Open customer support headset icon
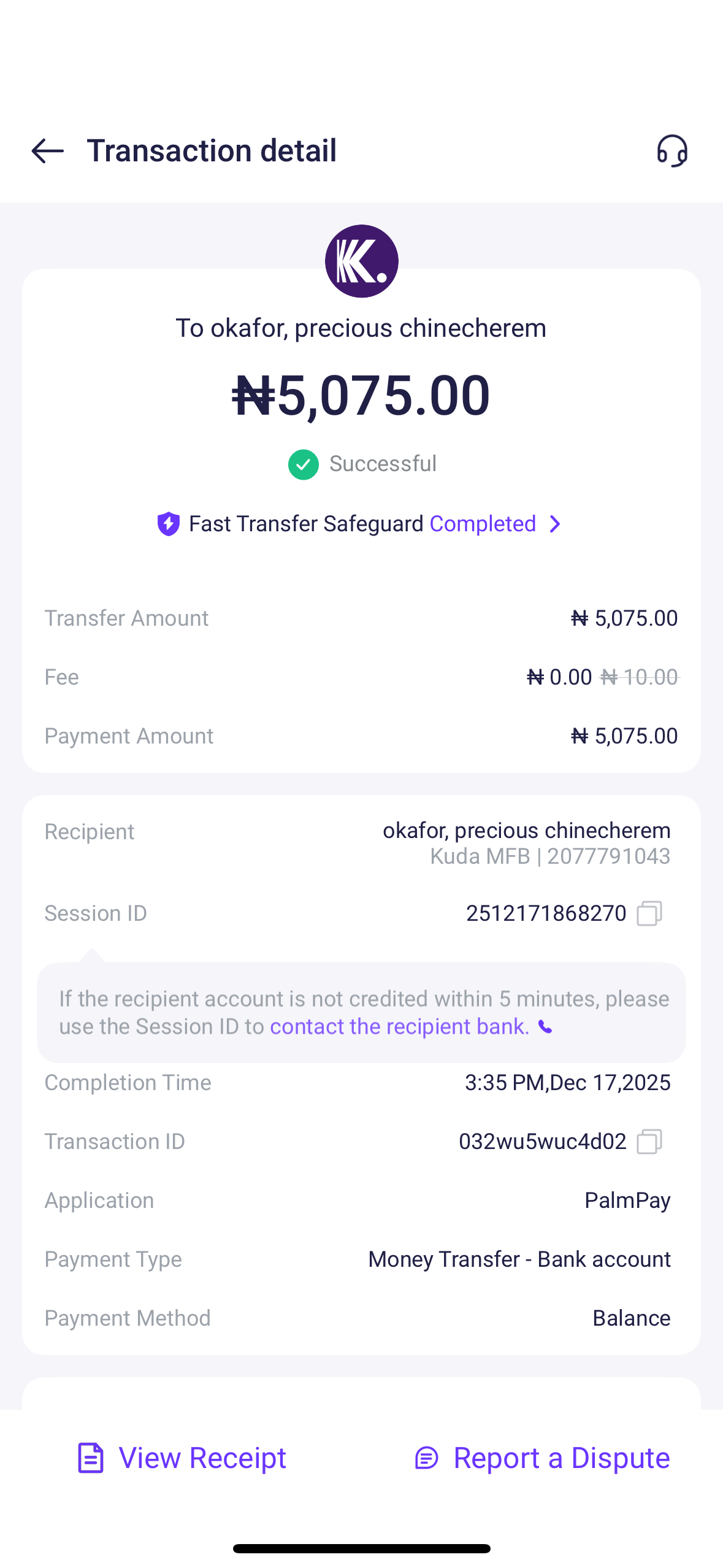 (672, 151)
